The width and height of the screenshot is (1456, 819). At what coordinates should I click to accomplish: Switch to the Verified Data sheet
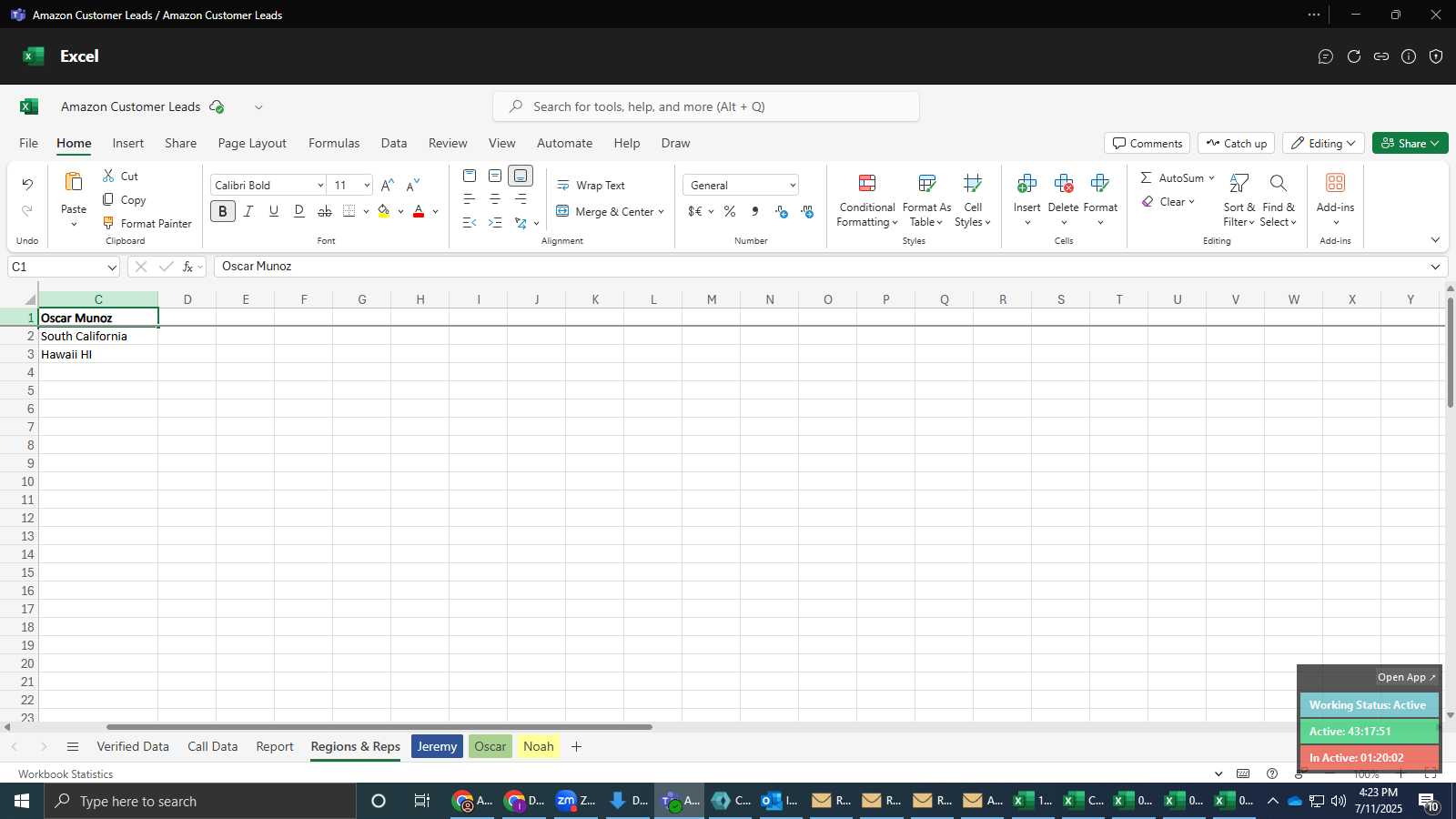click(x=133, y=746)
